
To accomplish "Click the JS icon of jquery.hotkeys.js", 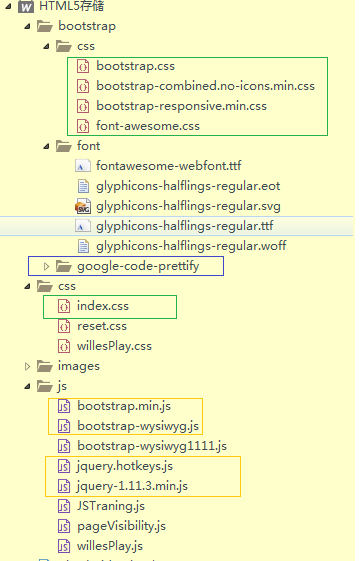I will coord(64,467).
